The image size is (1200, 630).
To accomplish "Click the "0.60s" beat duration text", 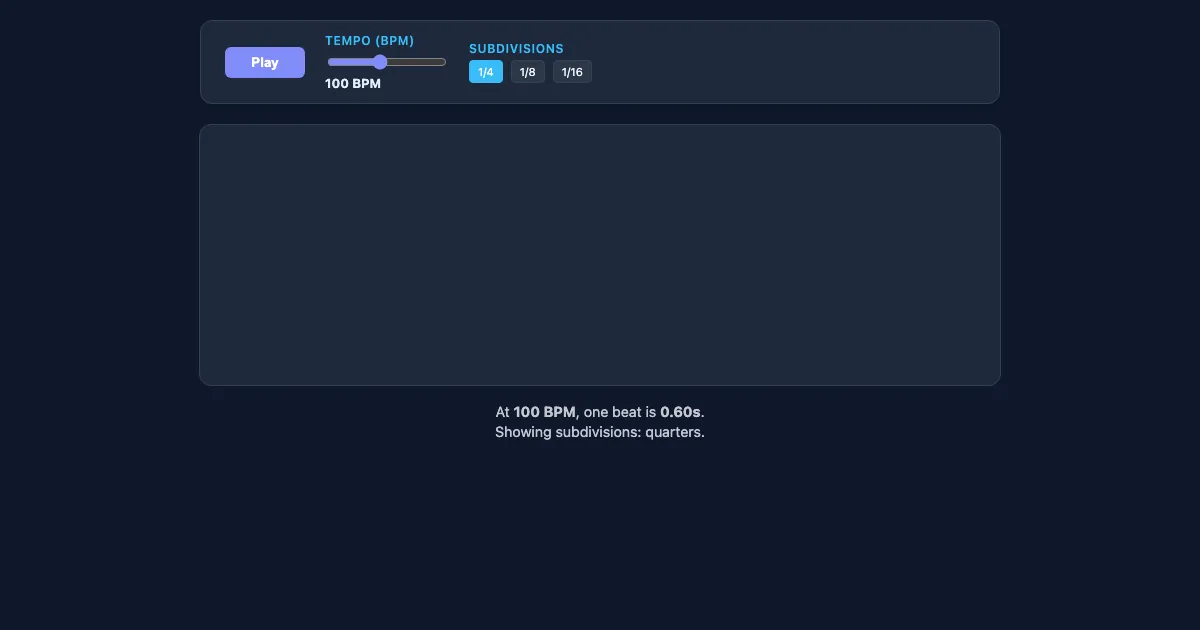I will coord(680,412).
